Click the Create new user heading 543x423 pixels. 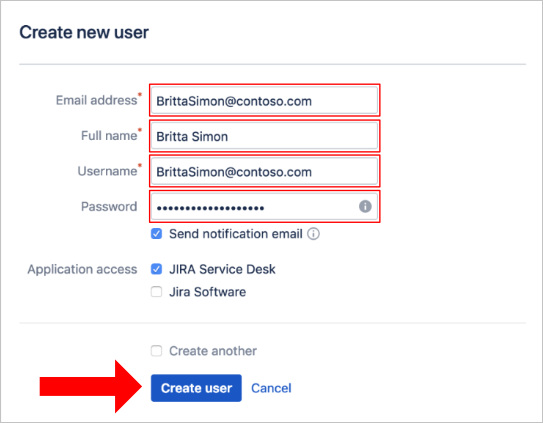[x=84, y=33]
